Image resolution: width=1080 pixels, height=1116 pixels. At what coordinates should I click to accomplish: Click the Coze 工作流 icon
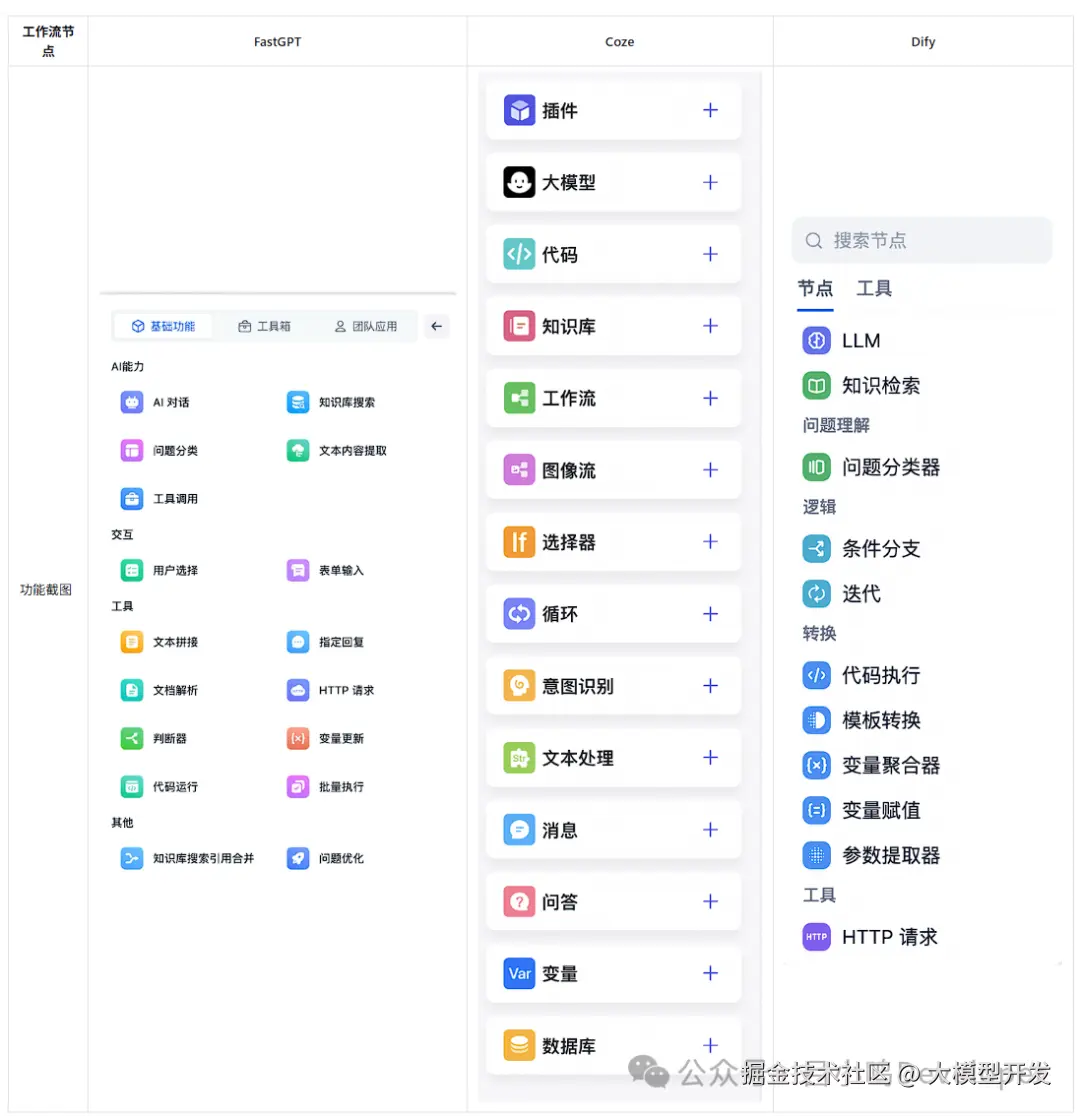[x=519, y=398]
